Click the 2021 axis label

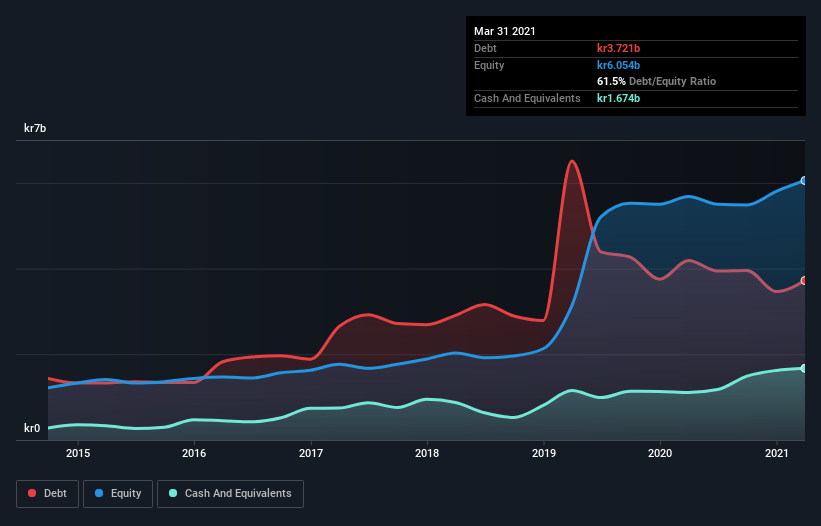776,453
